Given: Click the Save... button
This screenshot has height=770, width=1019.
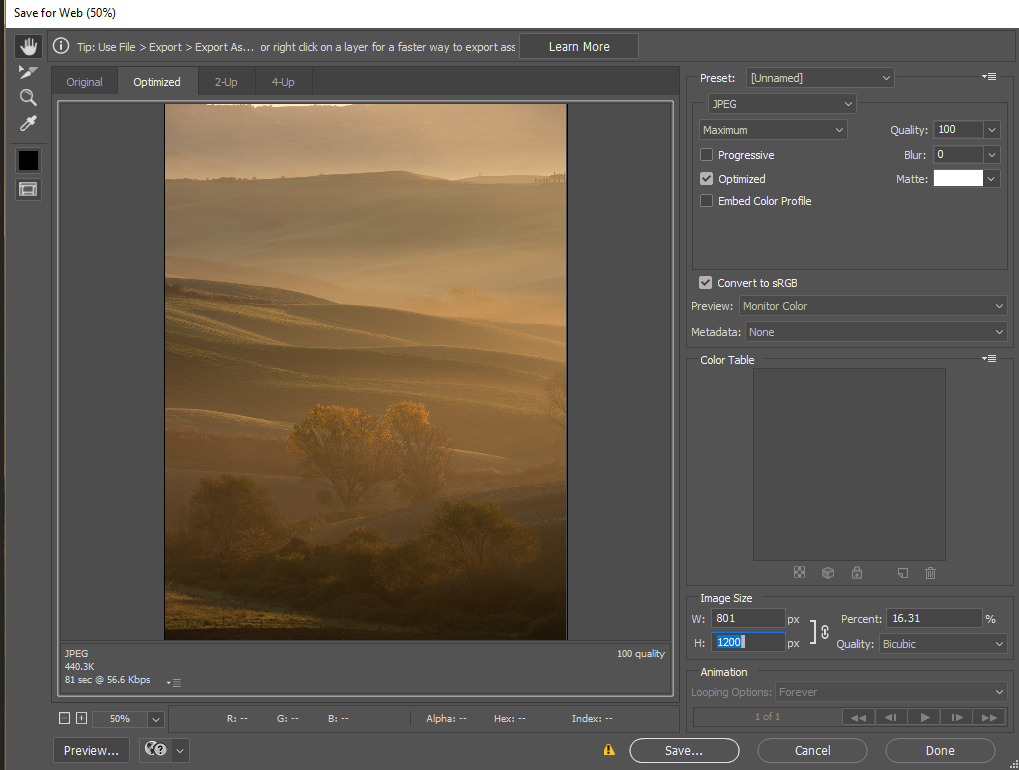Looking at the screenshot, I should (x=684, y=750).
